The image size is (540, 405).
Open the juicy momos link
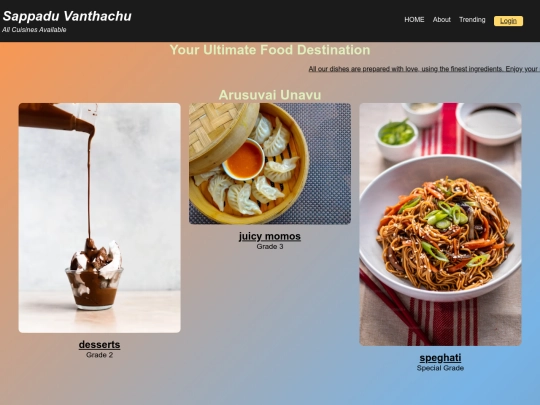(270, 236)
